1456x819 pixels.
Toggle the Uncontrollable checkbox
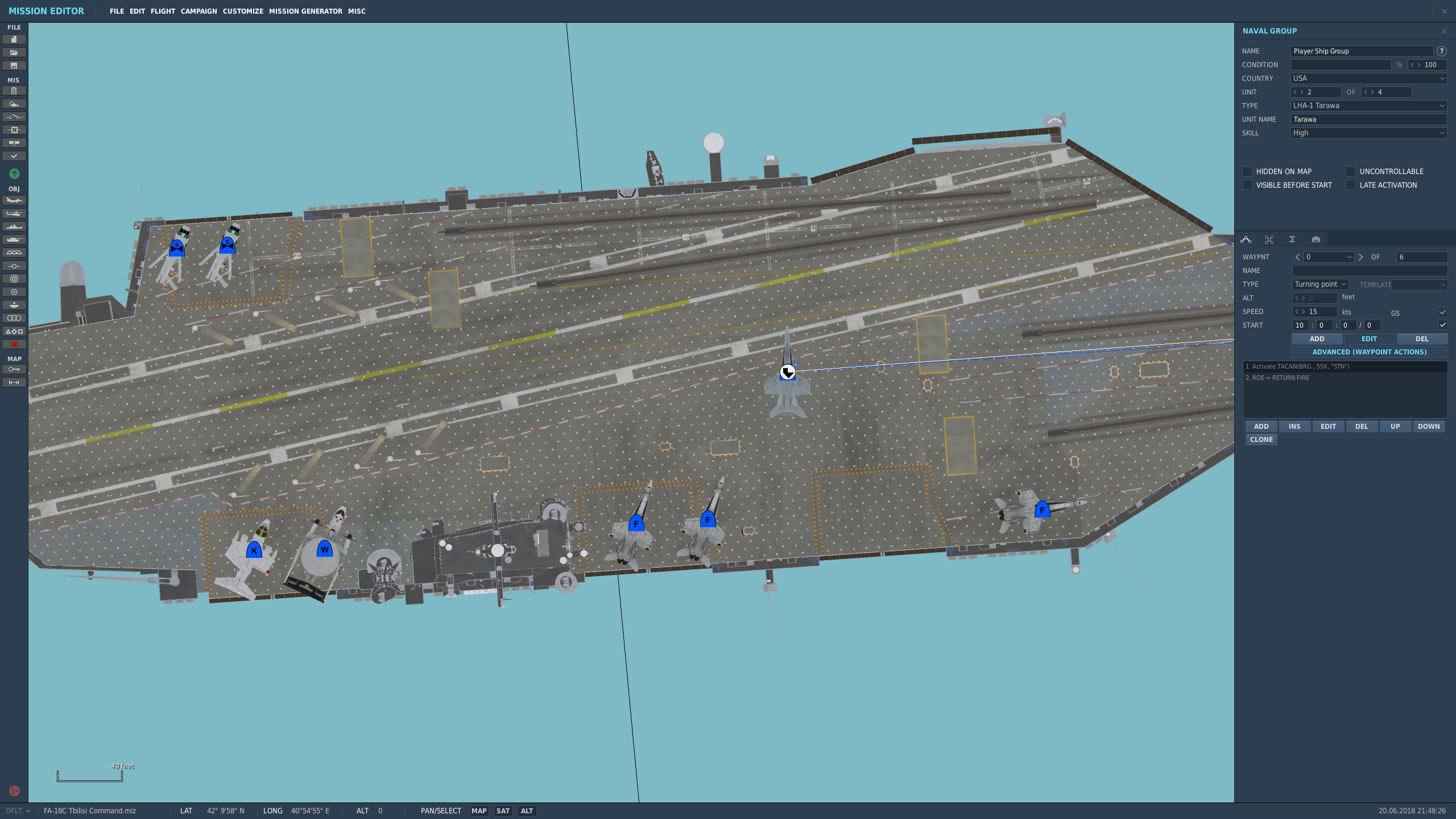1351,171
